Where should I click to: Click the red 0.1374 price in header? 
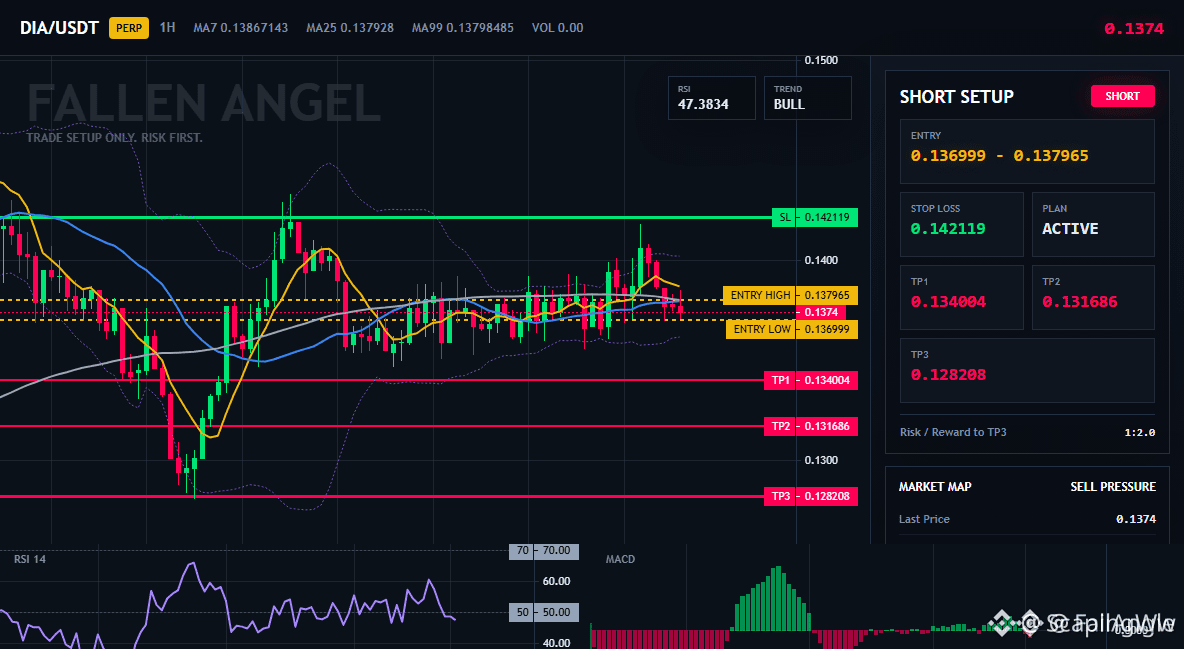(1133, 29)
